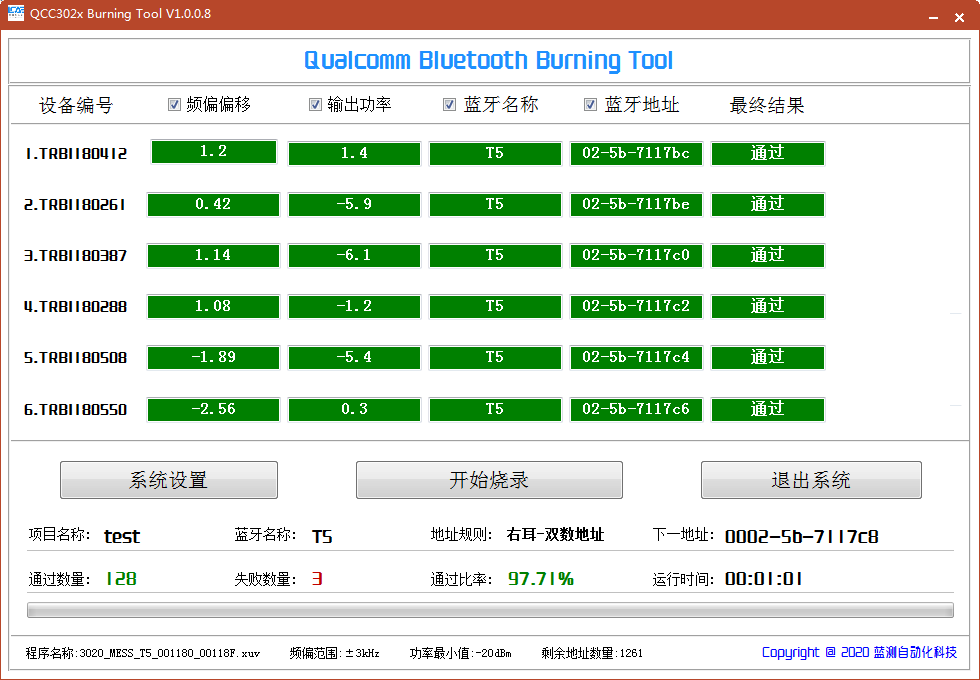Click next address value 0002-5b-7117c8

802,536
